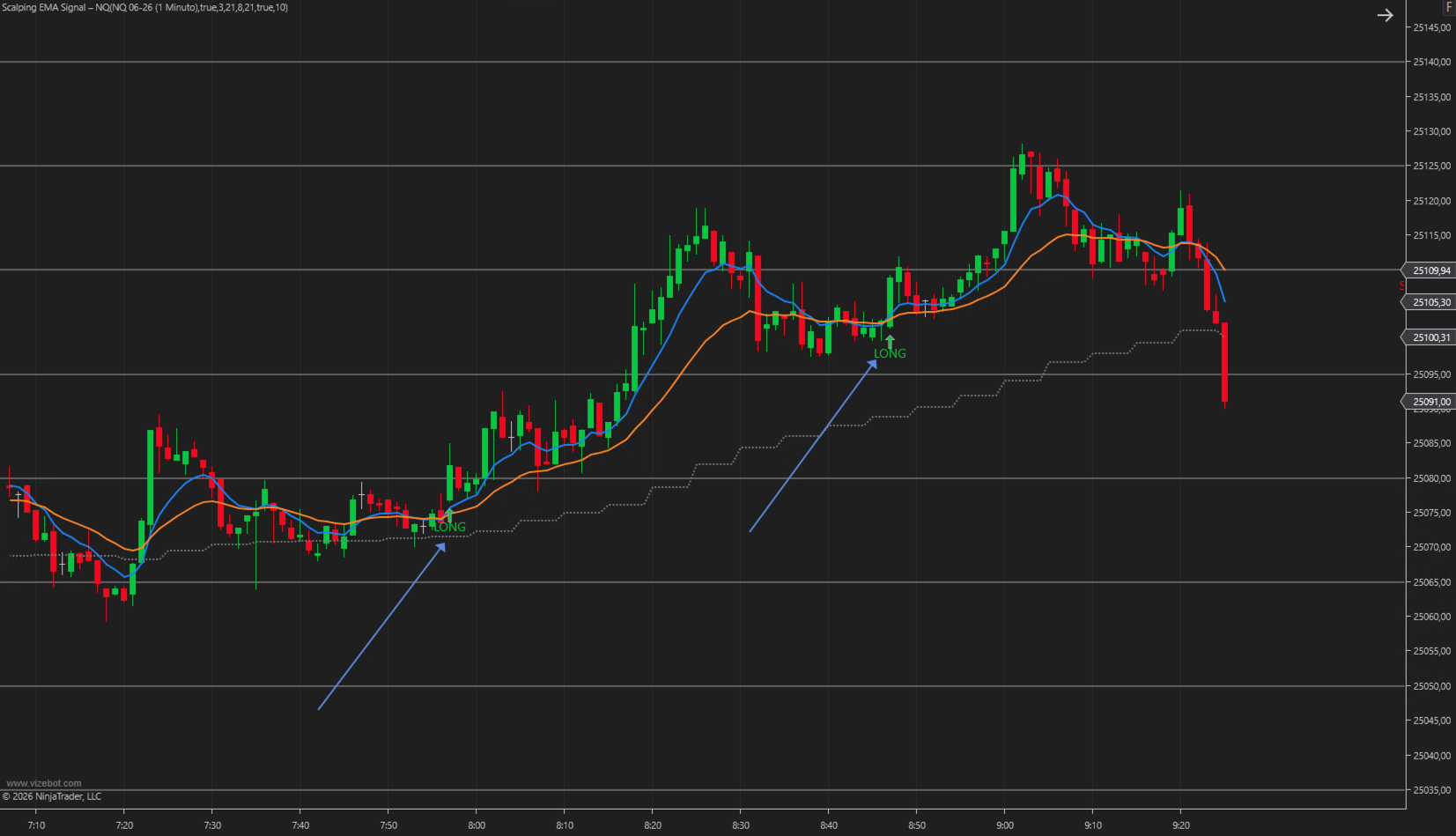Click the 9:20 time axis label

[x=1180, y=825]
